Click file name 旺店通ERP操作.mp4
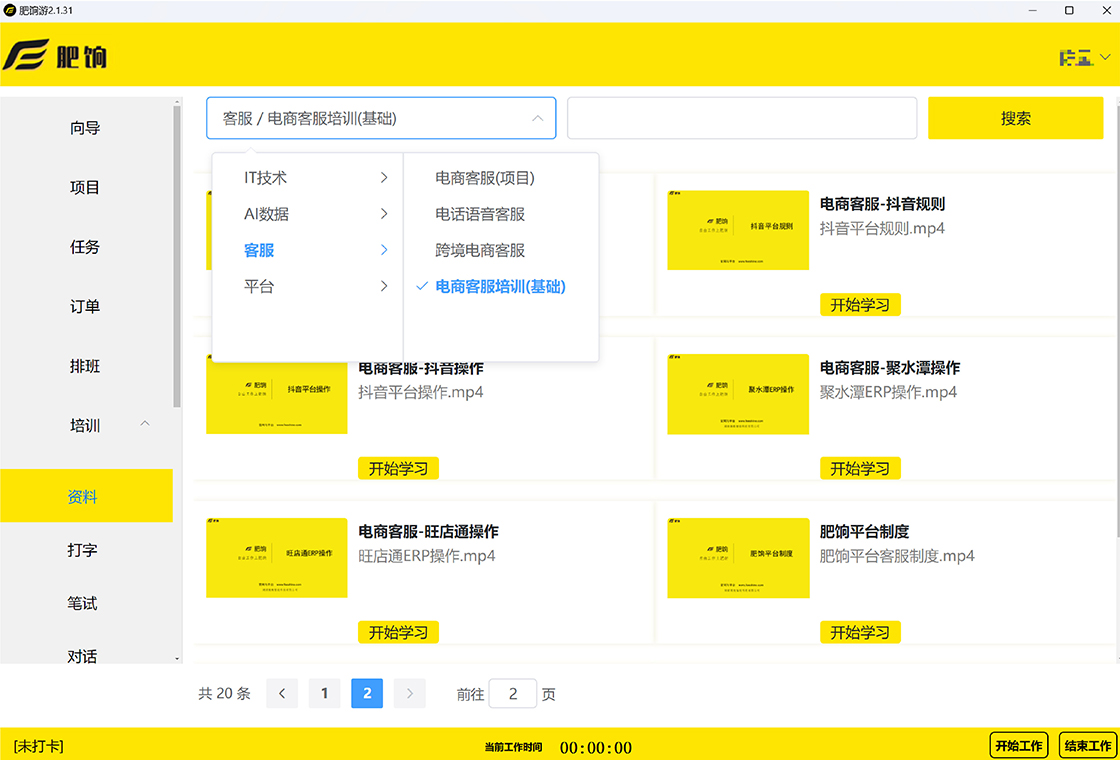Viewport: 1120px width, 760px height. (x=426, y=556)
